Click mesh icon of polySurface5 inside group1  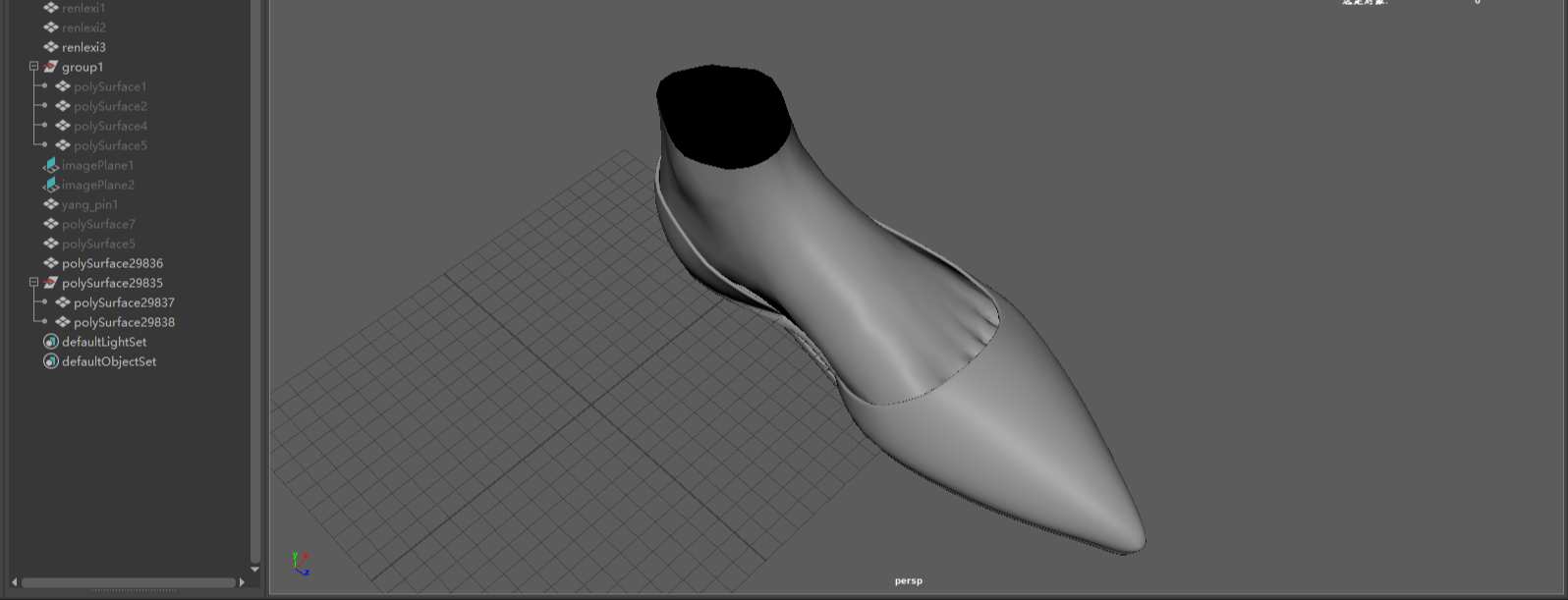(63, 145)
